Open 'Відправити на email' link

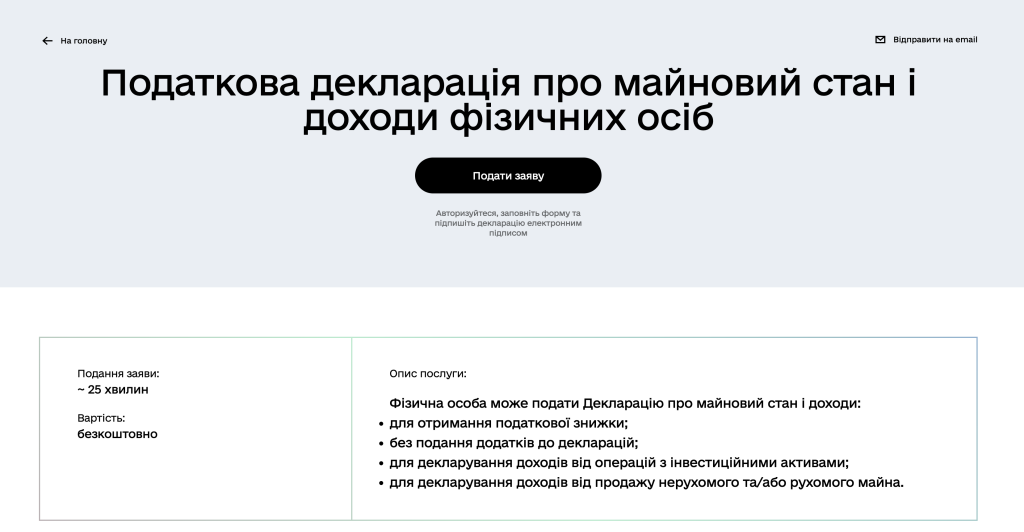[x=935, y=40]
